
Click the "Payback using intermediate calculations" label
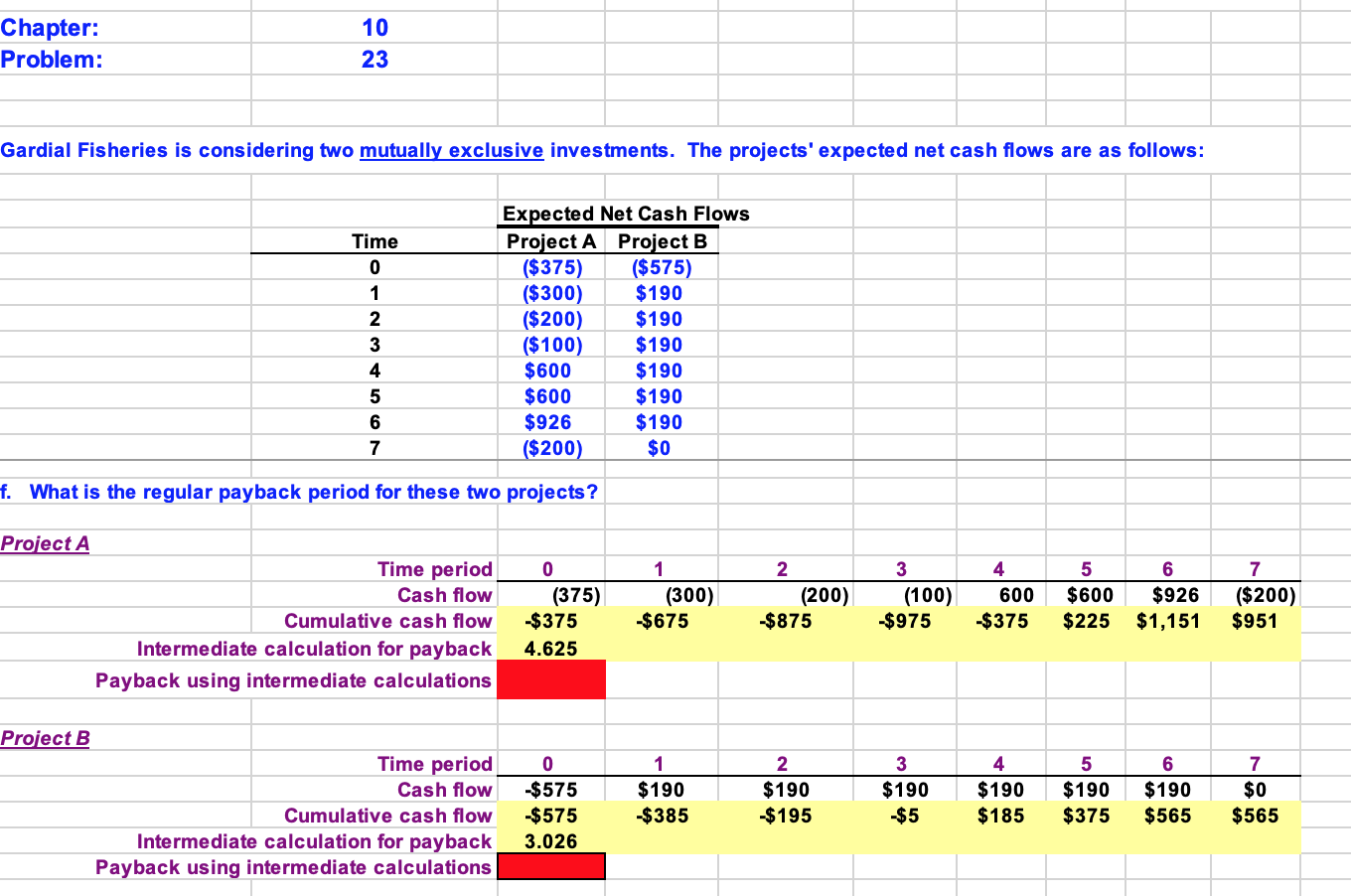coord(292,680)
